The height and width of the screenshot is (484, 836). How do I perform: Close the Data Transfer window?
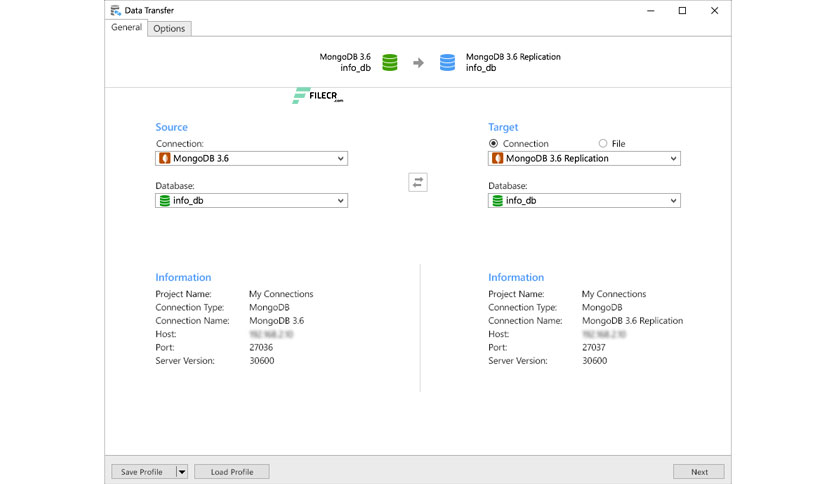pos(714,11)
